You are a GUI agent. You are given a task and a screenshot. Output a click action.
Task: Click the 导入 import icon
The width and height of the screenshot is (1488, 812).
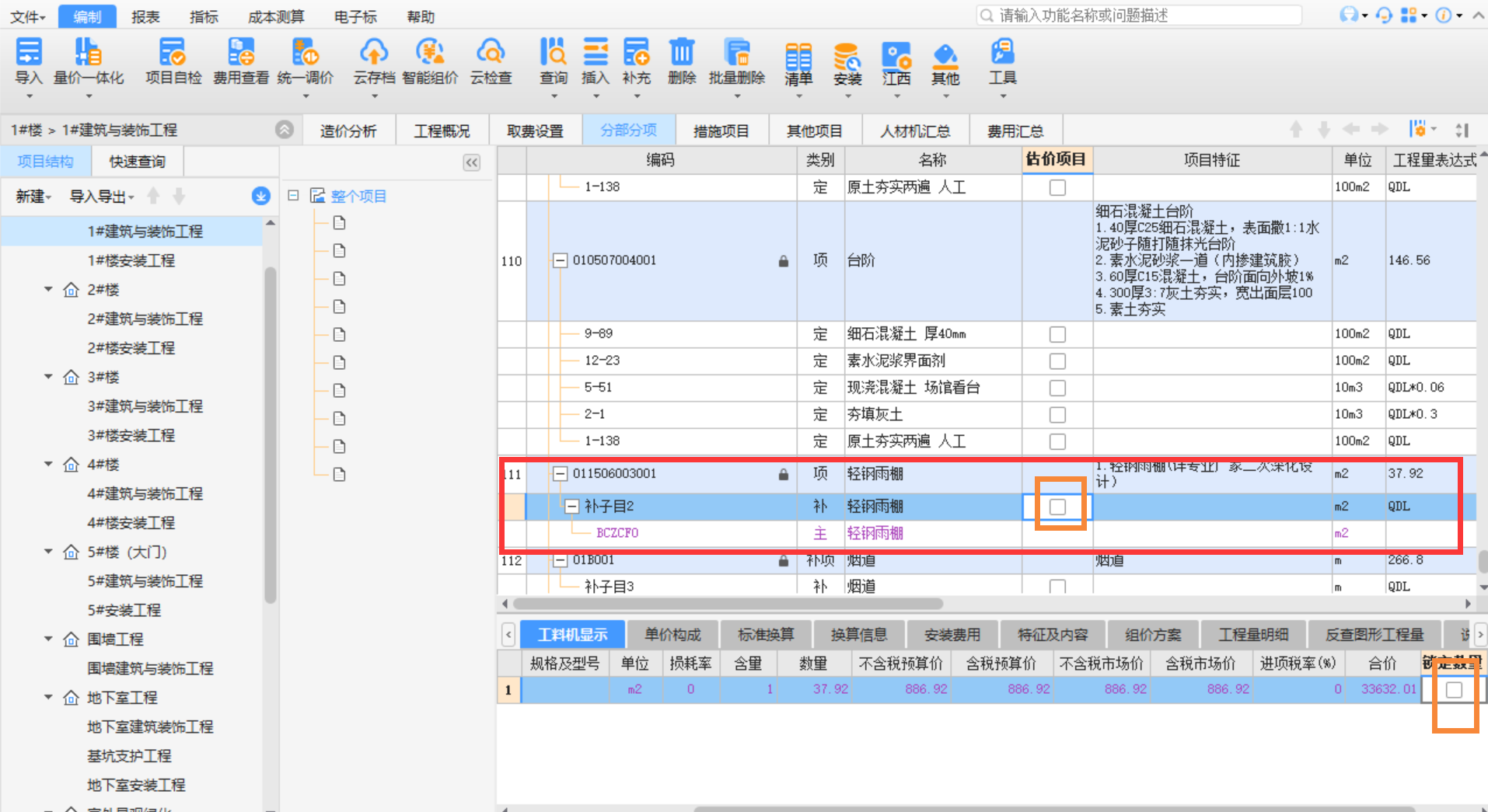tap(29, 53)
